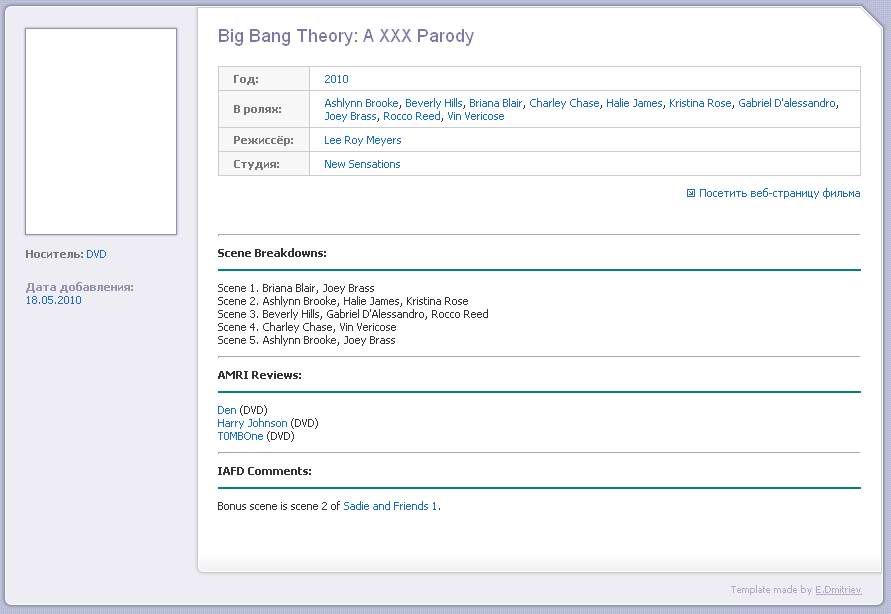Click the DVD media type link
Screen dimensions: 891x614
96,254
